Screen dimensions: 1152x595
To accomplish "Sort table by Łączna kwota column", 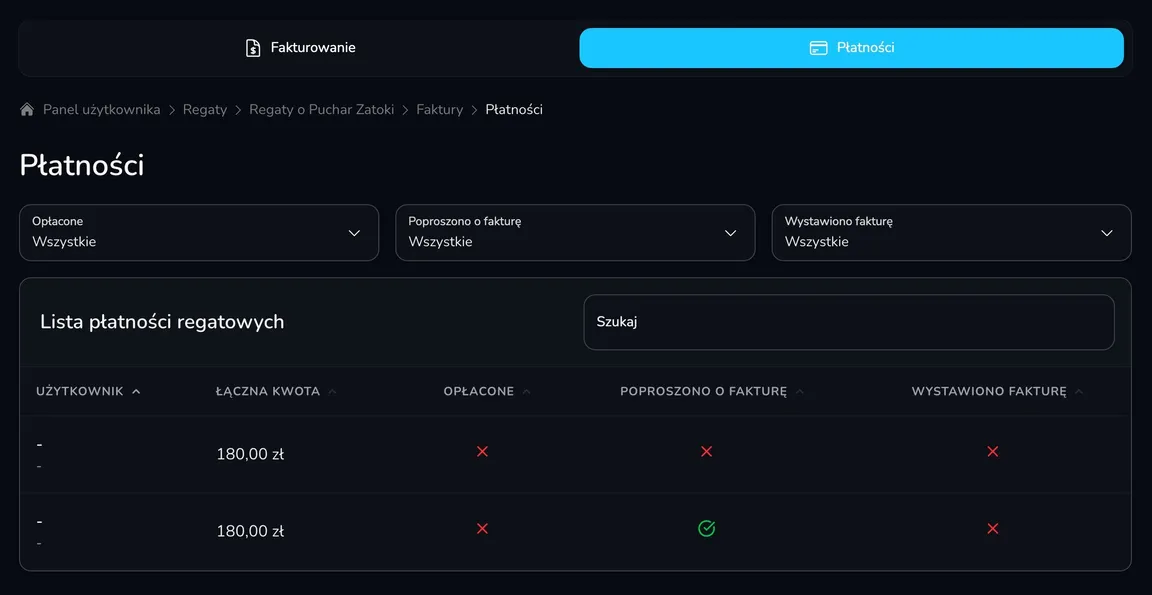I will [276, 392].
